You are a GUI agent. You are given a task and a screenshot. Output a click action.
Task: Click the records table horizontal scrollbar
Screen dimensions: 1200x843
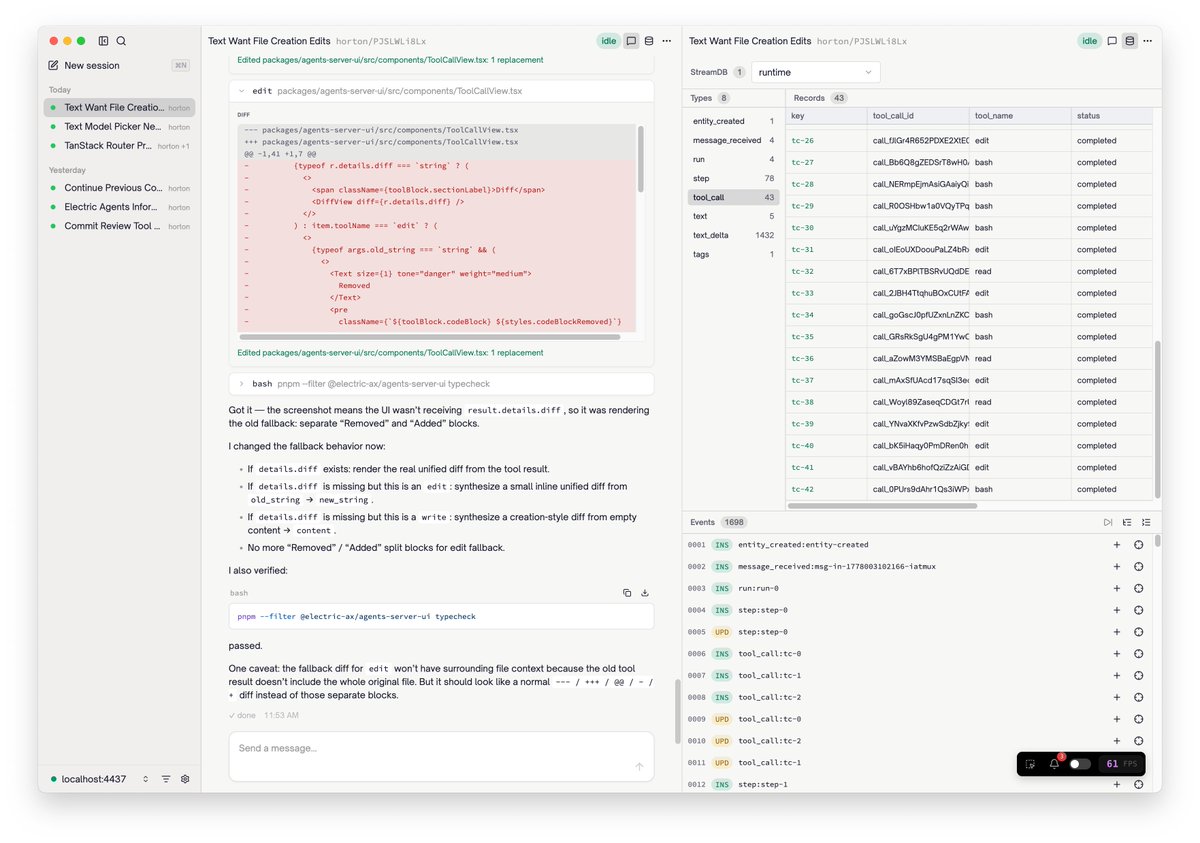[881, 506]
